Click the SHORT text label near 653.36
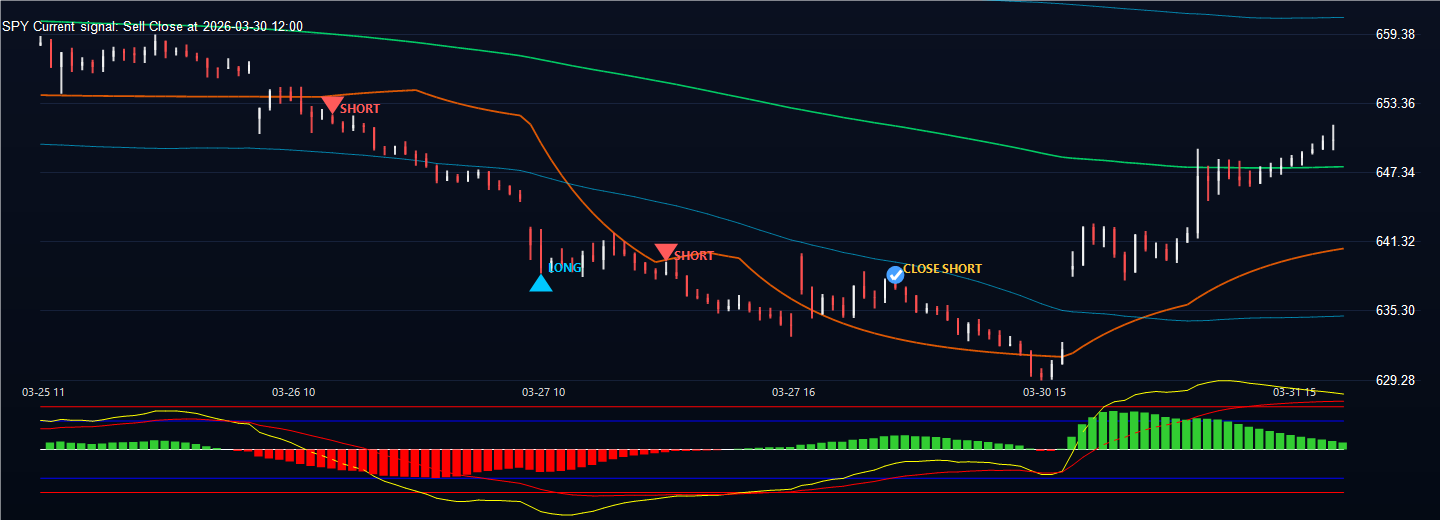The height and width of the screenshot is (520, 1440). tap(360, 108)
